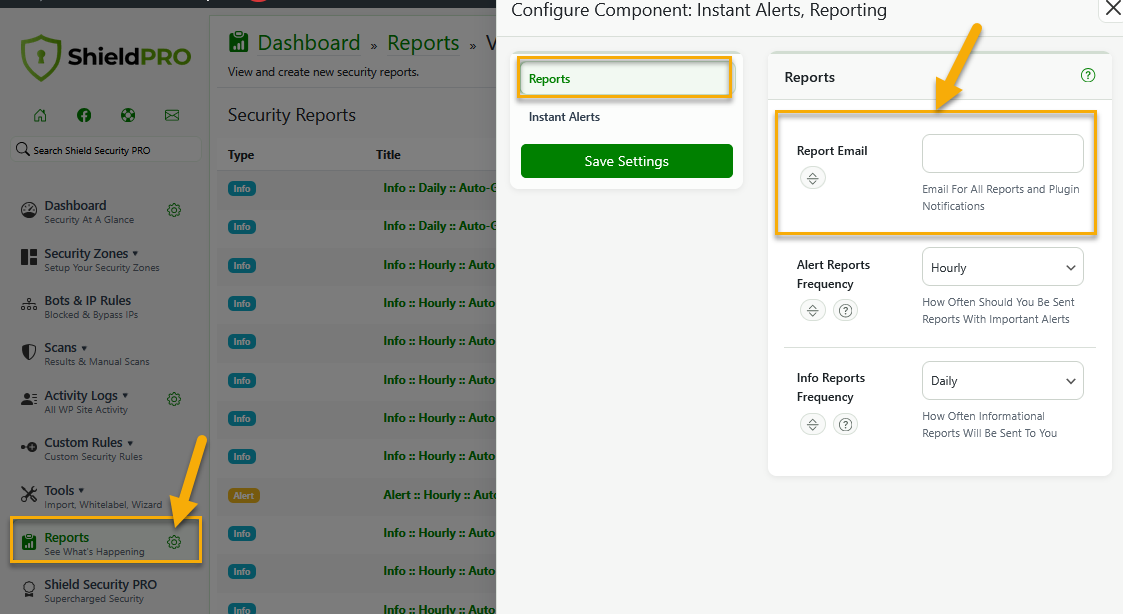Click the search magnifier icon
Image resolution: width=1123 pixels, height=614 pixels.
coord(22,149)
